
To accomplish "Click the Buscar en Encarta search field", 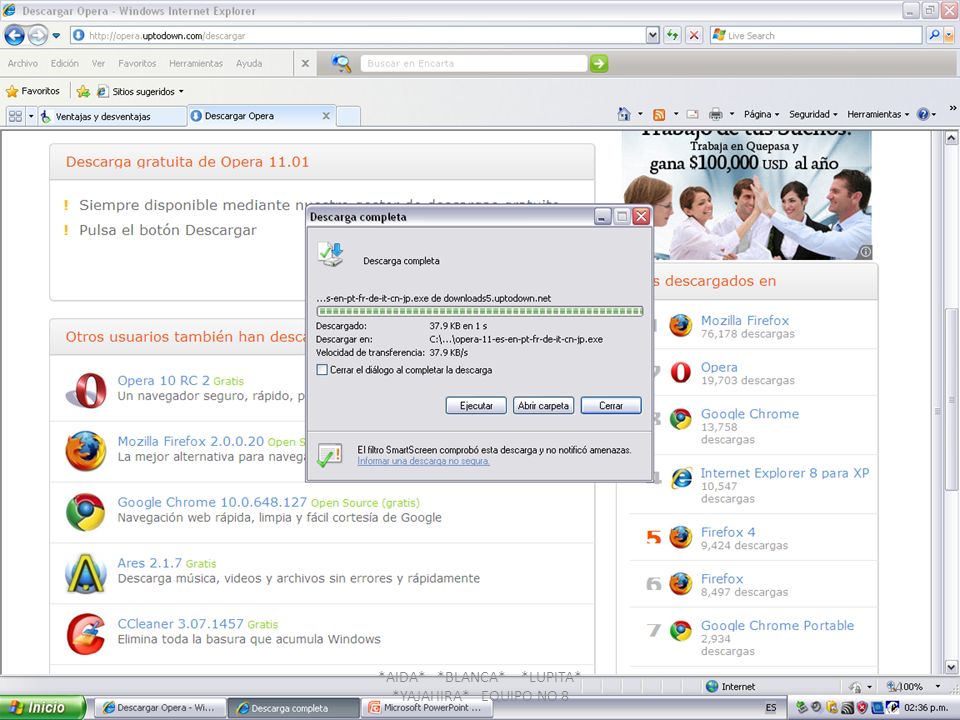I will [x=473, y=63].
